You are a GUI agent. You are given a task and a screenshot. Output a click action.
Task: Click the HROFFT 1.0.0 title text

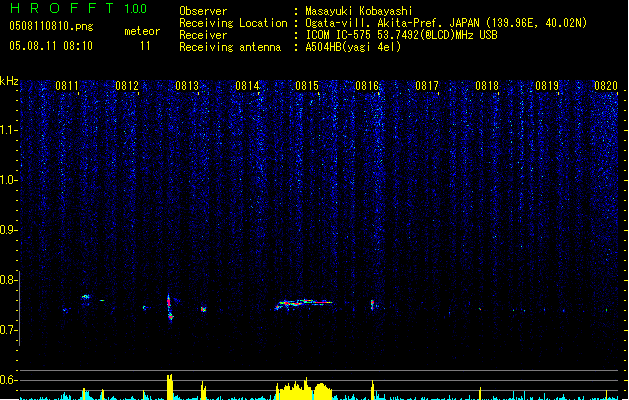tap(78, 8)
